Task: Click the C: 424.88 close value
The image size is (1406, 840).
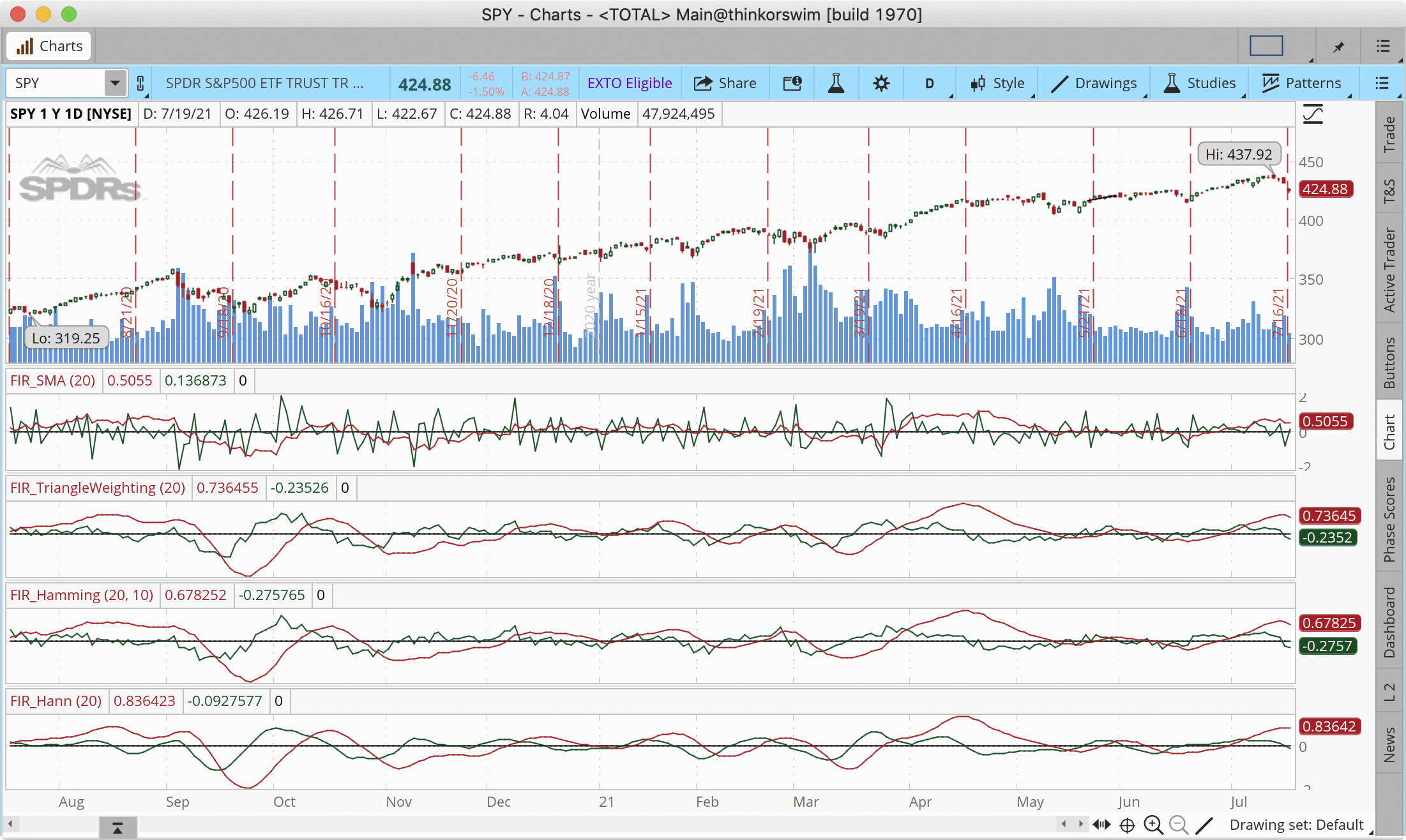Action: [480, 114]
